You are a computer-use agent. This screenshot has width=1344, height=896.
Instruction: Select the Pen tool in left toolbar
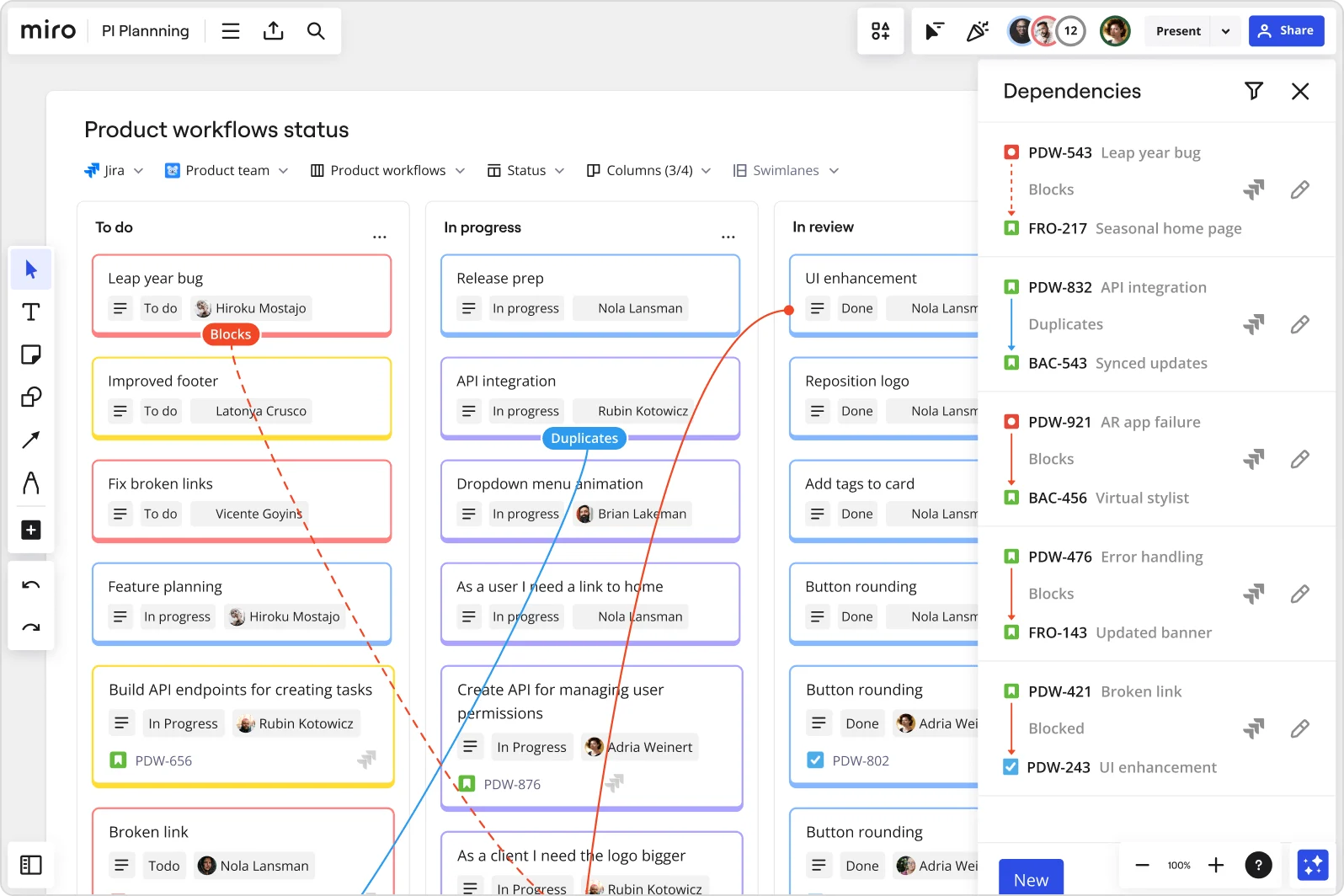tap(31, 483)
